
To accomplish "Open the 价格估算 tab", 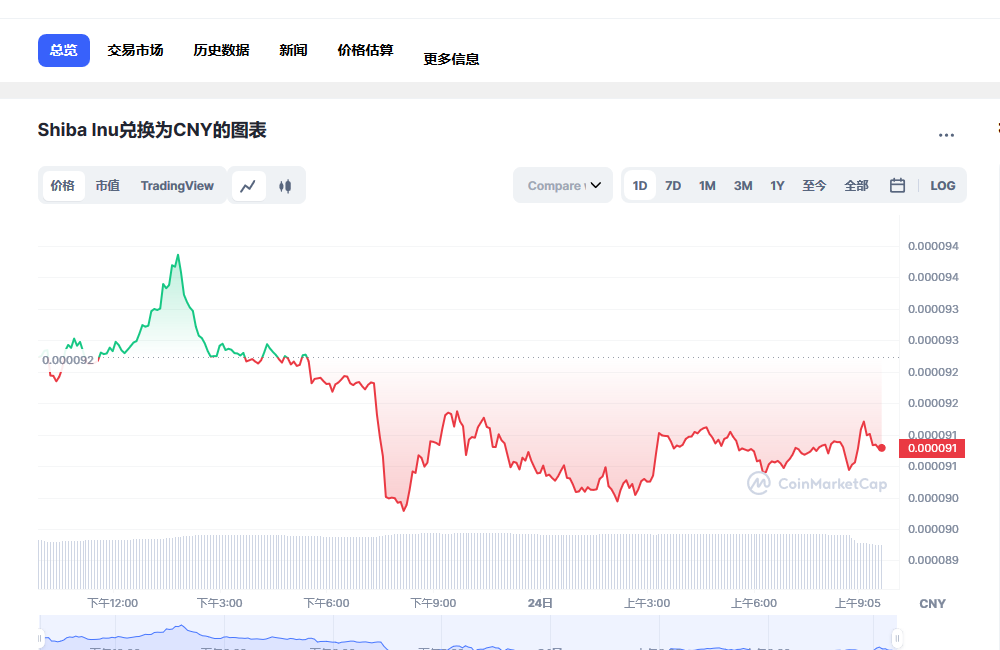I will (x=365, y=50).
